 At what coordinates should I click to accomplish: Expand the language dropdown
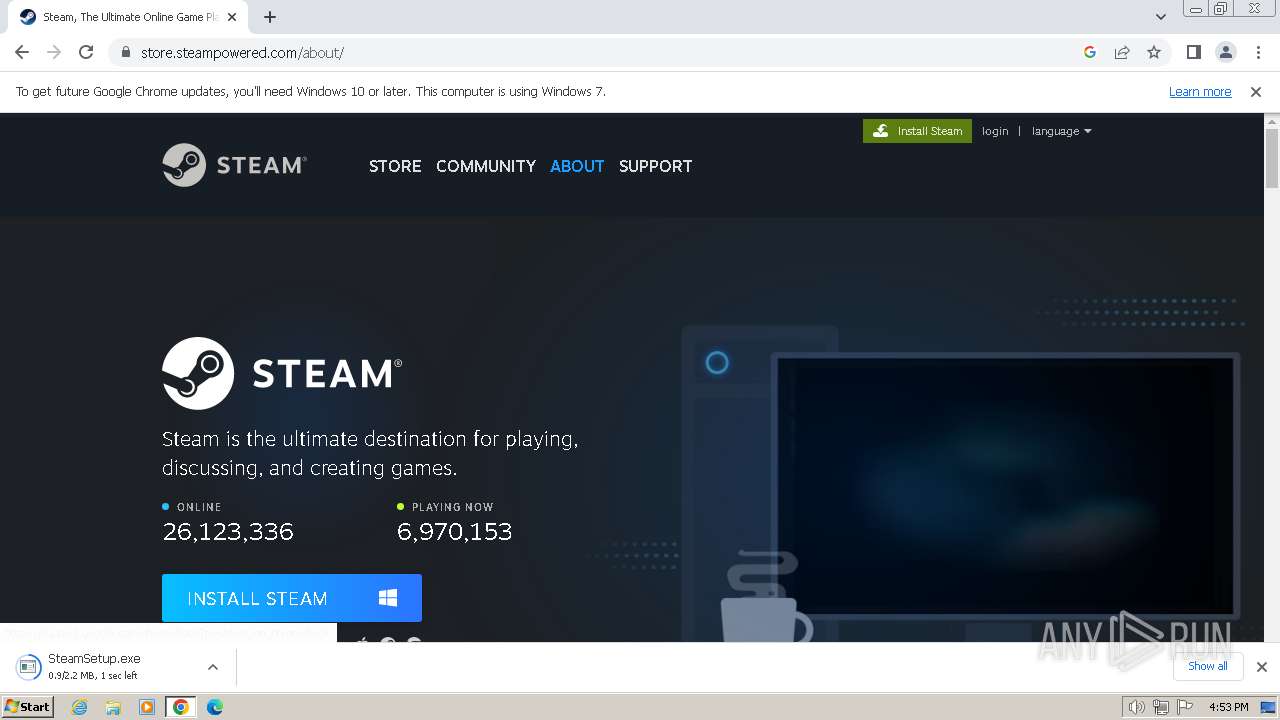click(1061, 131)
